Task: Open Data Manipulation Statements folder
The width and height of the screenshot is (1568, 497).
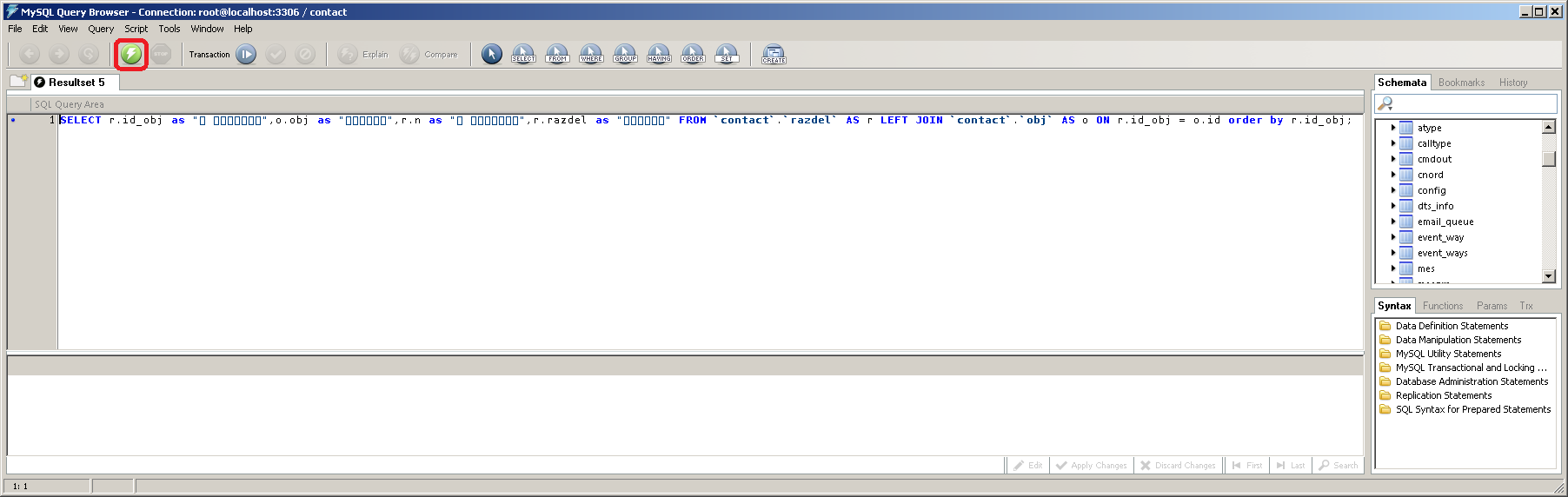Action: tap(1458, 340)
